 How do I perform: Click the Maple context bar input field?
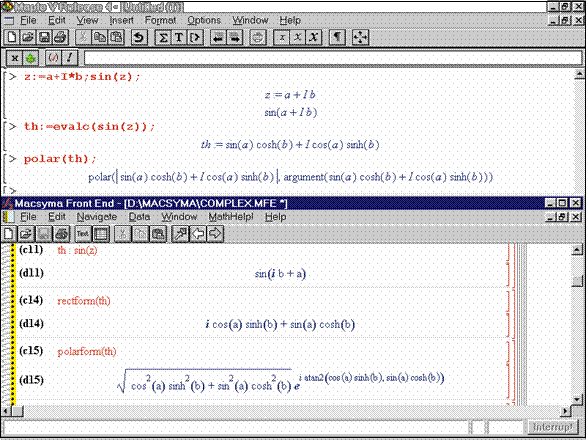coord(333,58)
